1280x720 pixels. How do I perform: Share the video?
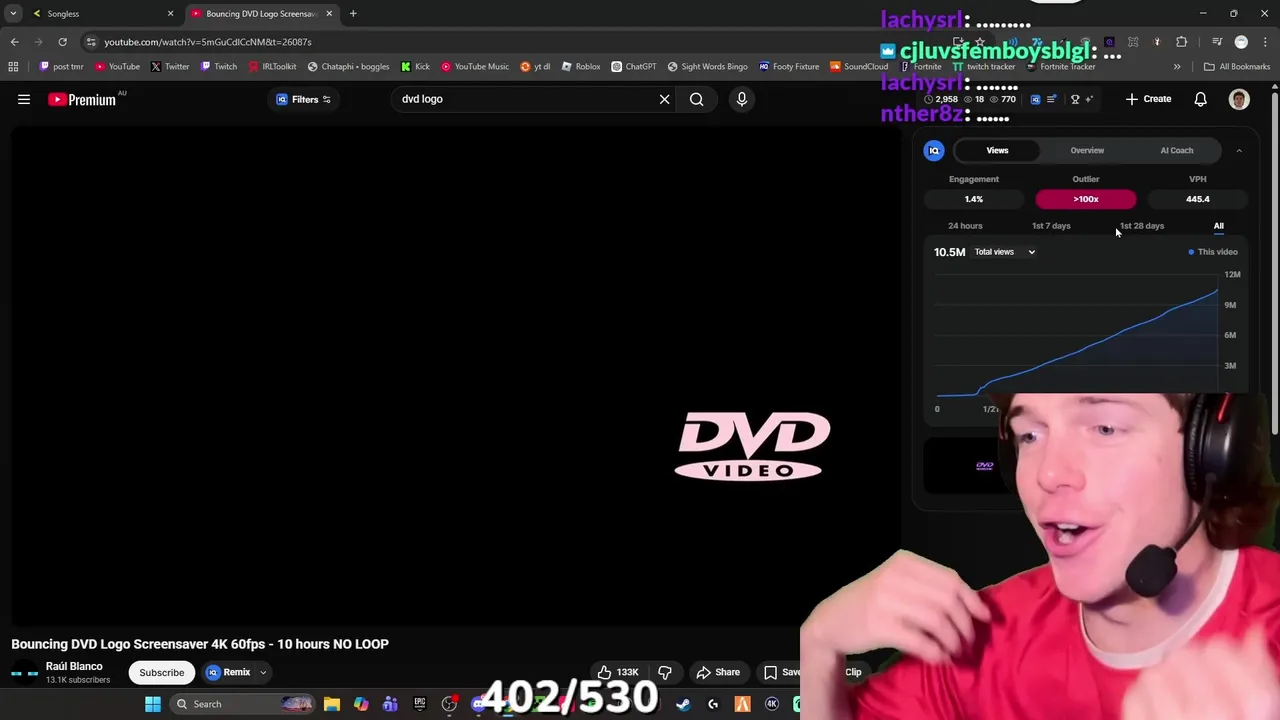point(718,672)
